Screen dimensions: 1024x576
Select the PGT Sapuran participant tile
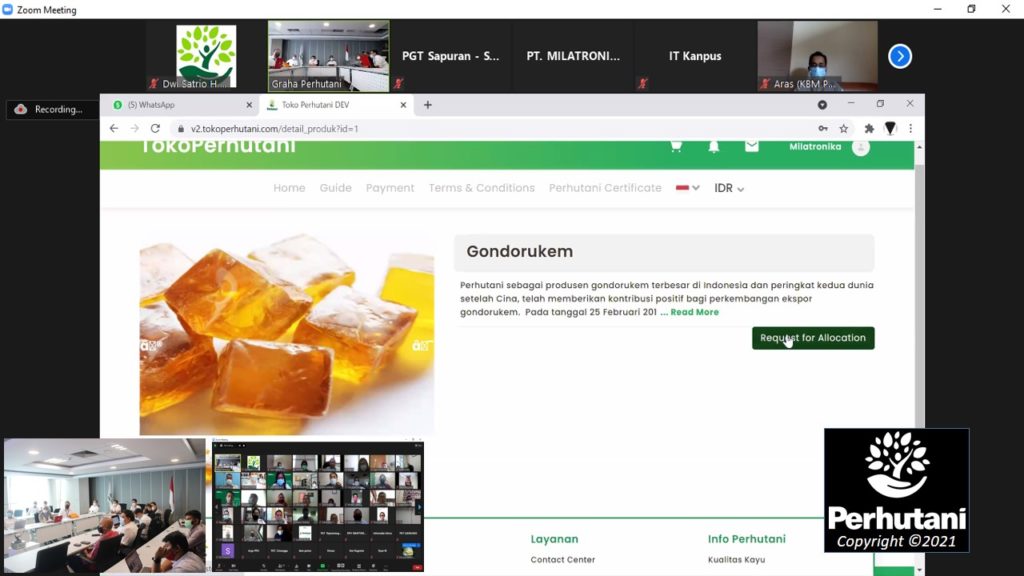pyautogui.click(x=451, y=56)
